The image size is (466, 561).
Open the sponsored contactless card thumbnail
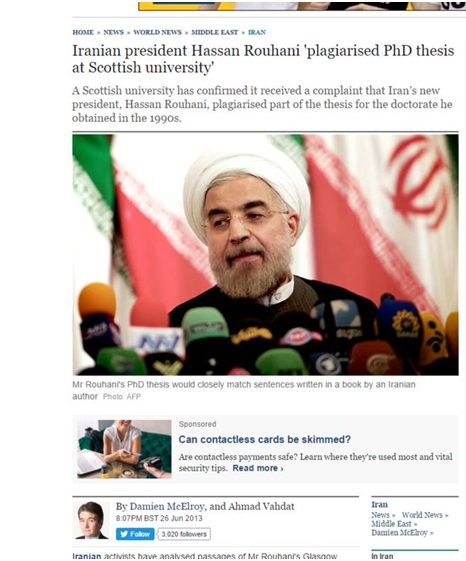click(x=124, y=449)
